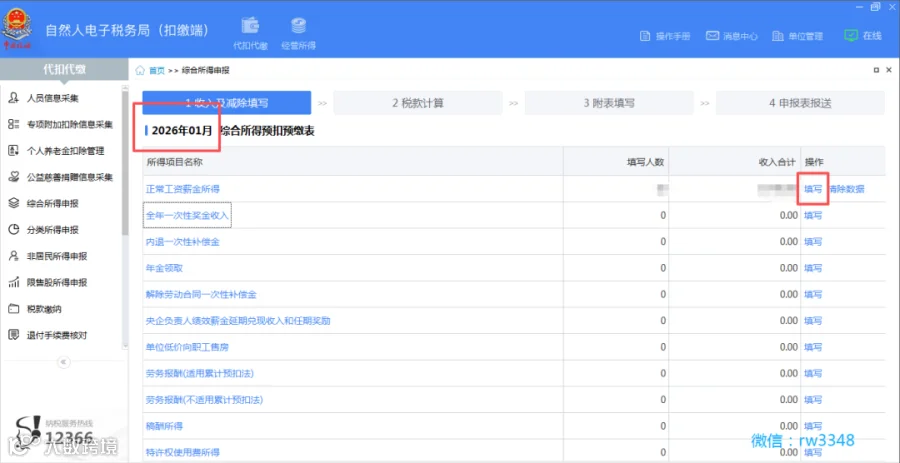Click the 在线 status monitor icon
Image resolution: width=900 pixels, height=463 pixels.
[x=851, y=36]
